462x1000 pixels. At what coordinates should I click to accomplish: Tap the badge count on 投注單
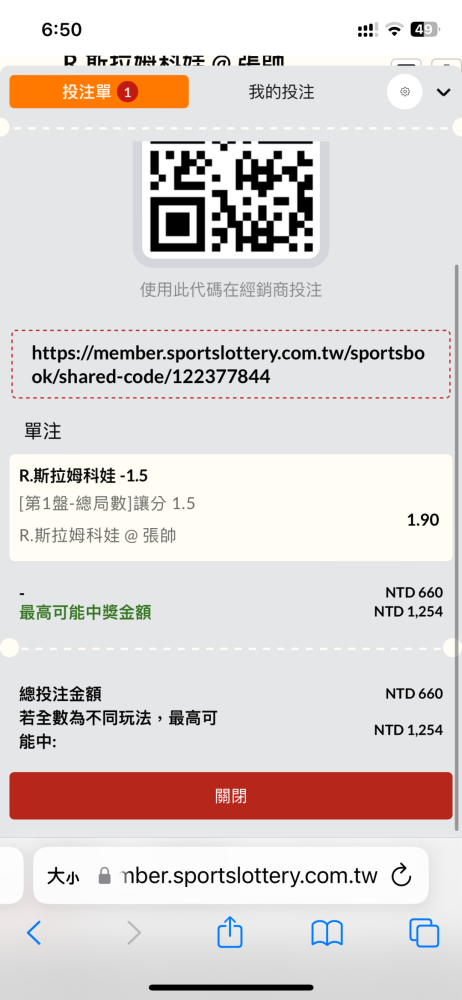[128, 92]
